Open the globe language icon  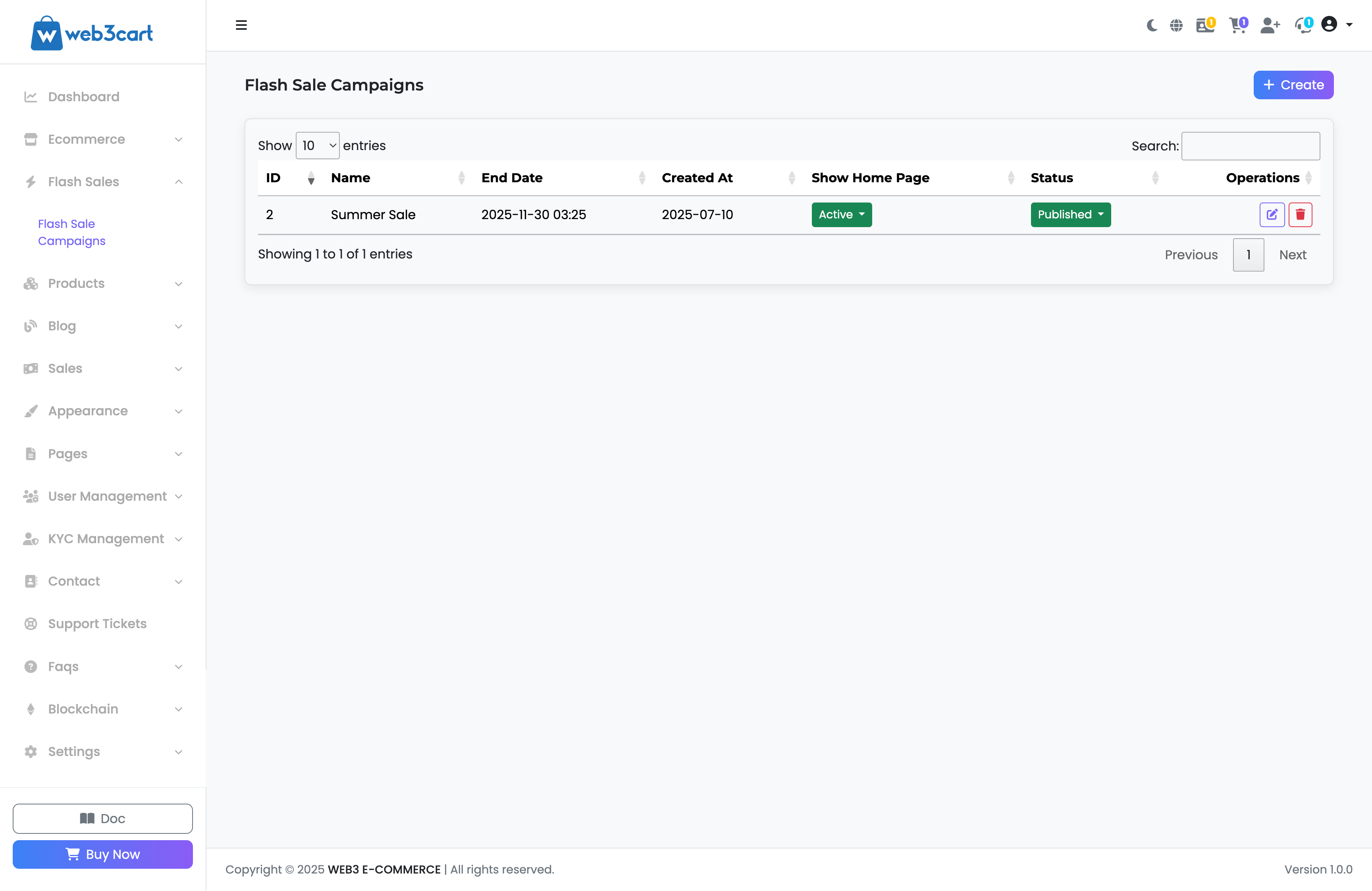pos(1176,25)
